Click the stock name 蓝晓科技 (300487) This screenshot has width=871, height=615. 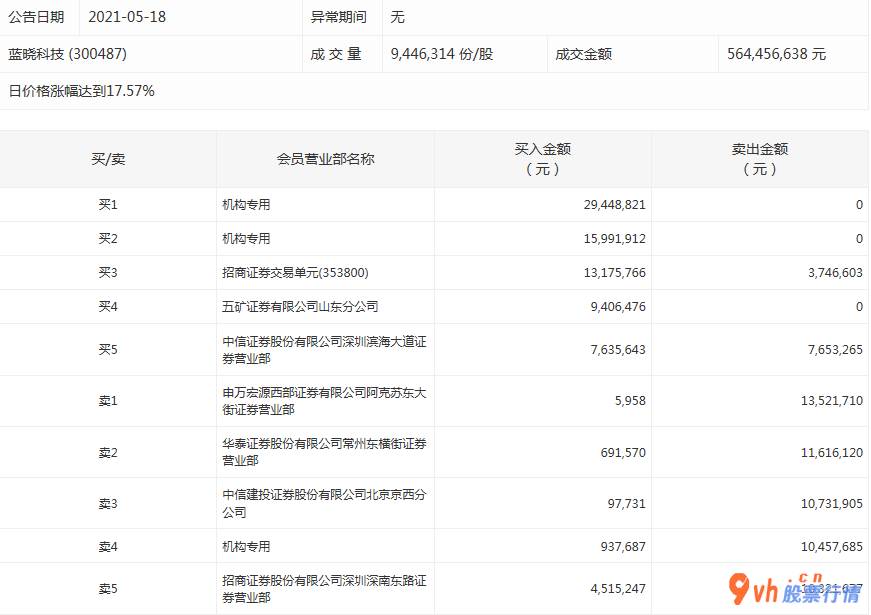pyautogui.click(x=67, y=54)
